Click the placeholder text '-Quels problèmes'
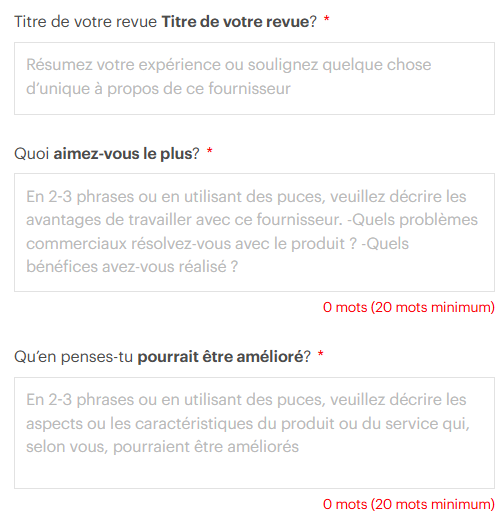Screen dimensions: 503x532 (x=412, y=220)
